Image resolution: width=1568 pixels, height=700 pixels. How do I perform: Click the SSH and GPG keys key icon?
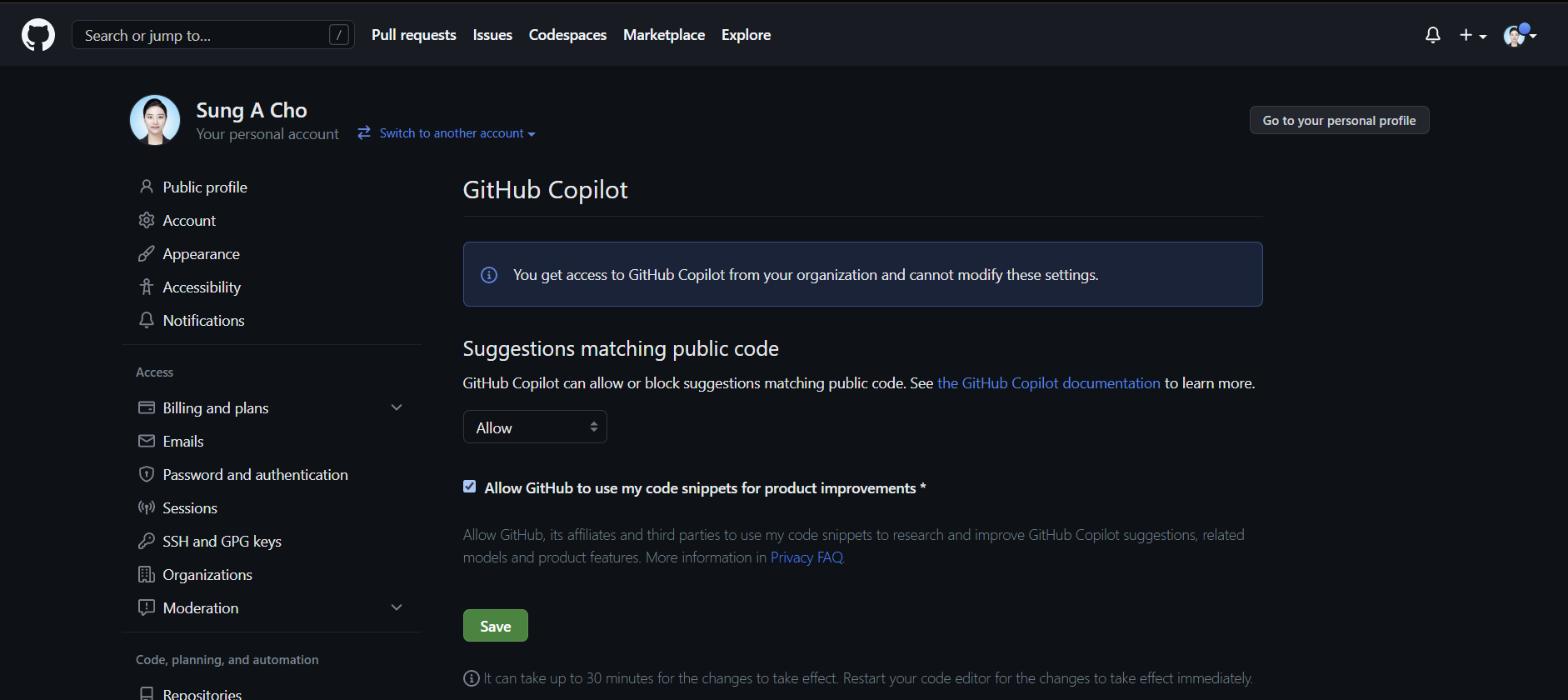[x=147, y=541]
